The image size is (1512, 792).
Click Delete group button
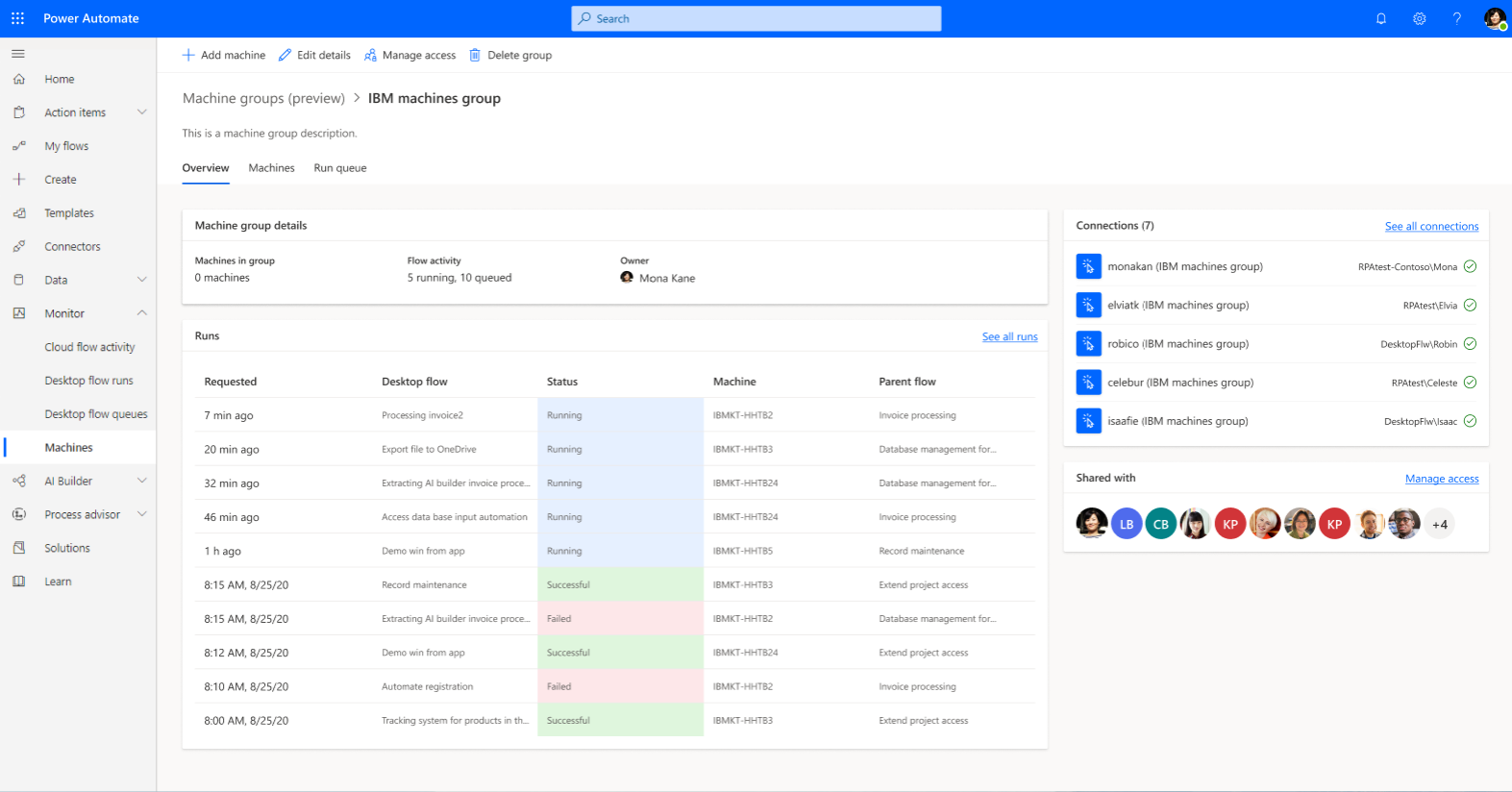510,55
